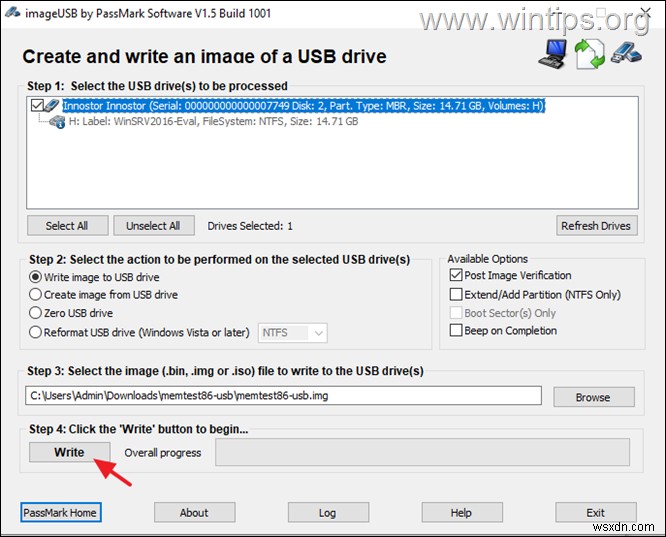This screenshot has width=666, height=537.
Task: Click the 'Drives Selected: 1' text
Action: (250, 226)
